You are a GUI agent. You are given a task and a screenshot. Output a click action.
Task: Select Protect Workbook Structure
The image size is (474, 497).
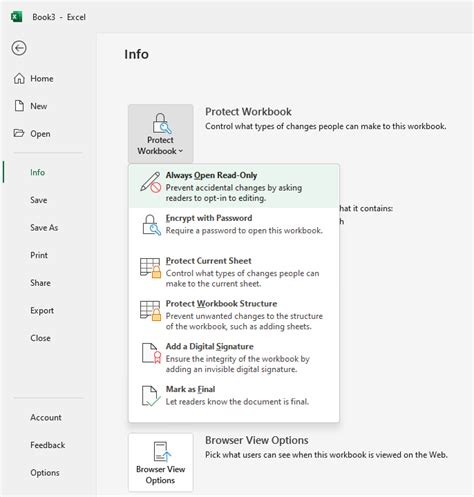pos(234,315)
